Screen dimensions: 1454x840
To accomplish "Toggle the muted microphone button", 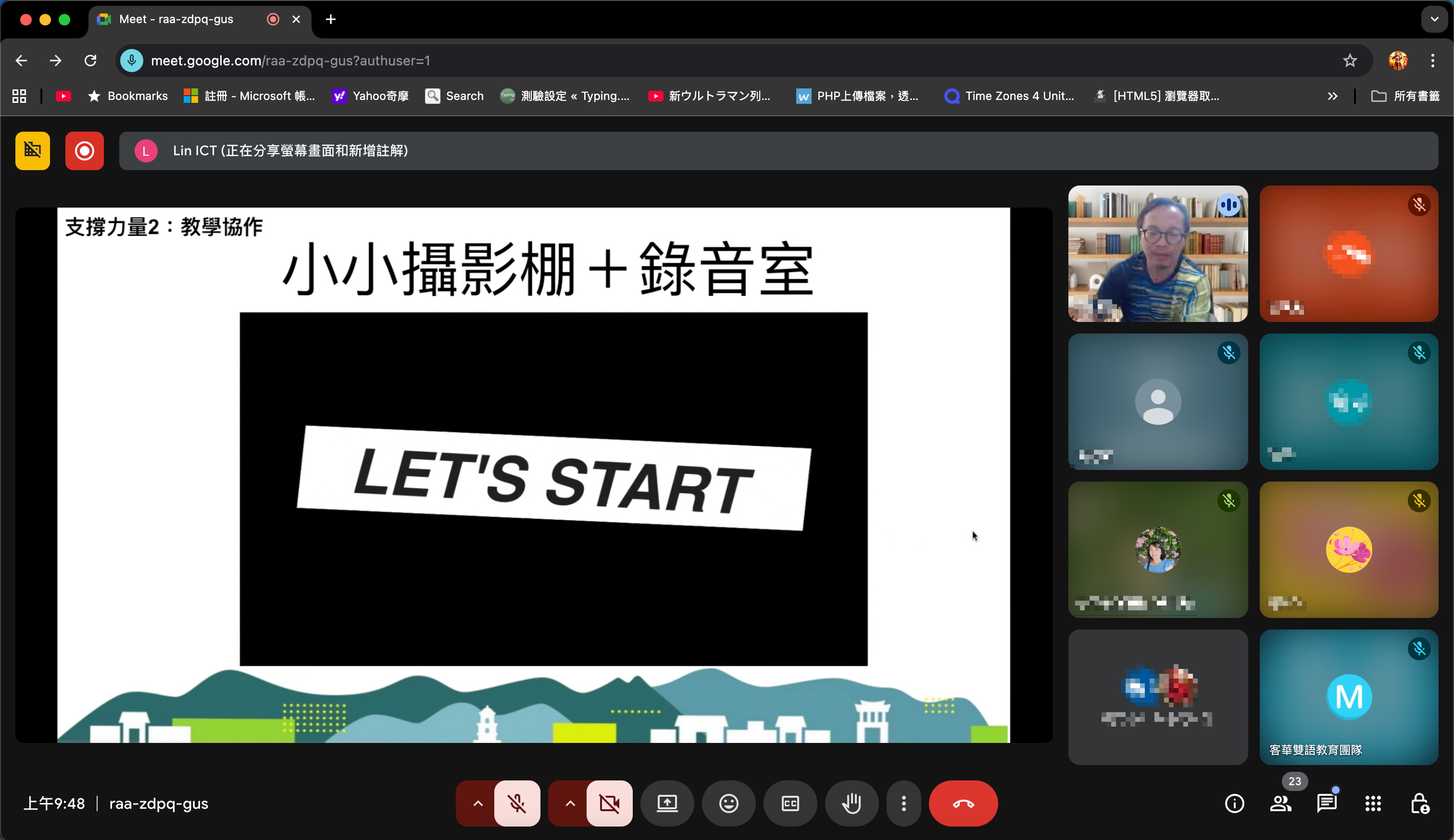I will (517, 803).
